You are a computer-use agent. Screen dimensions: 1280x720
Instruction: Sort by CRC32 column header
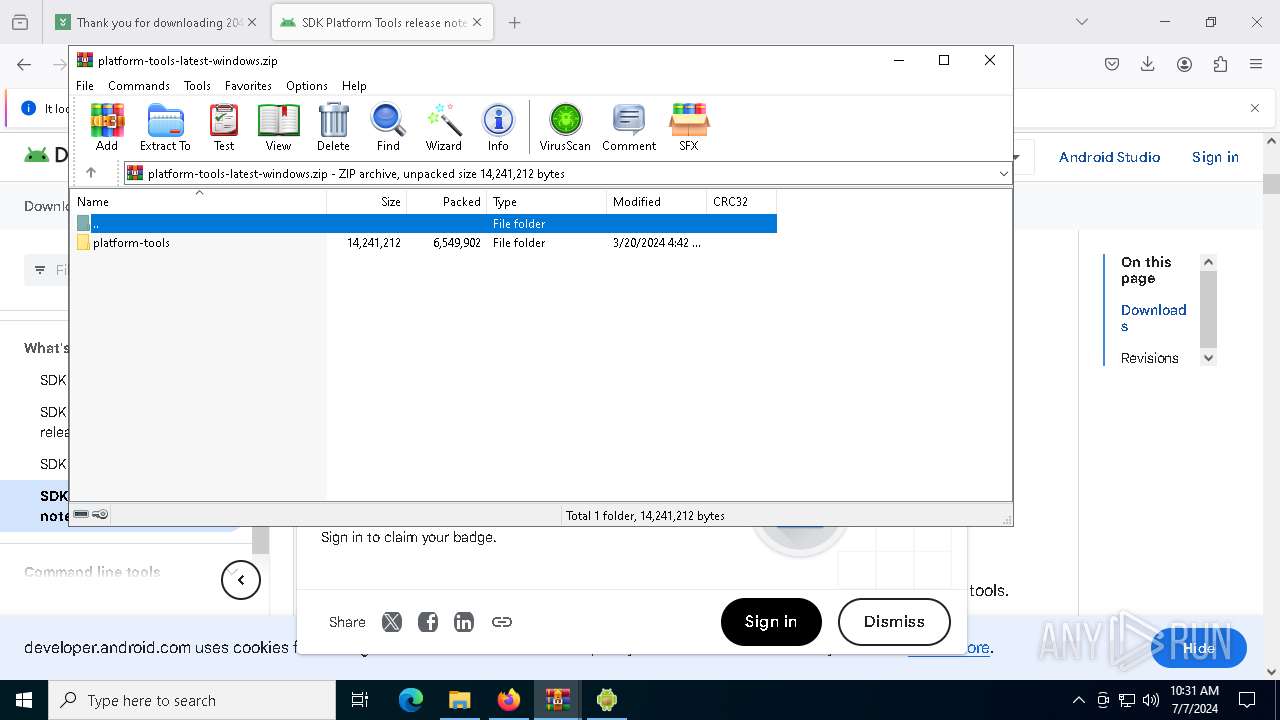(x=741, y=202)
